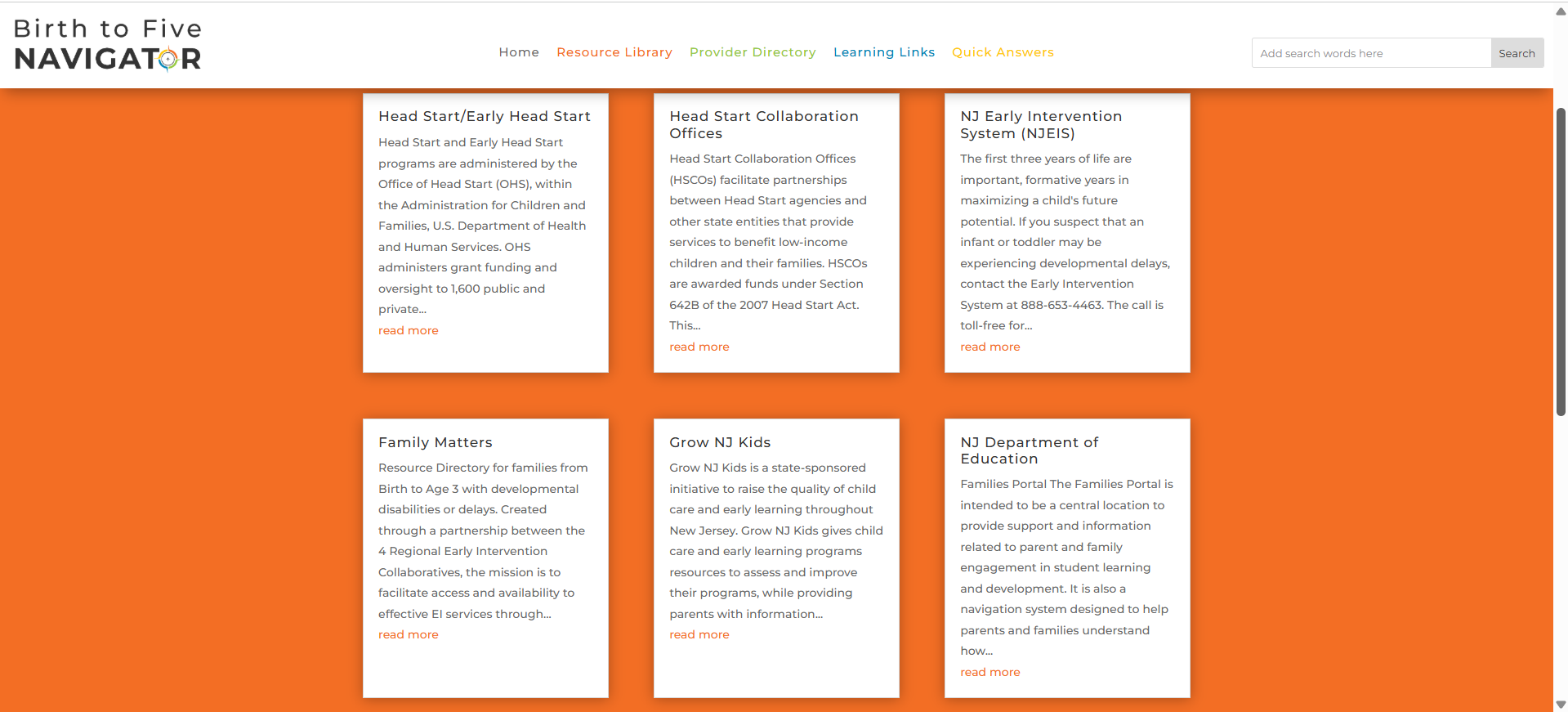Screen dimensions: 1568x712
Task: Click the NJ Department of Education heading
Action: coord(1030,450)
